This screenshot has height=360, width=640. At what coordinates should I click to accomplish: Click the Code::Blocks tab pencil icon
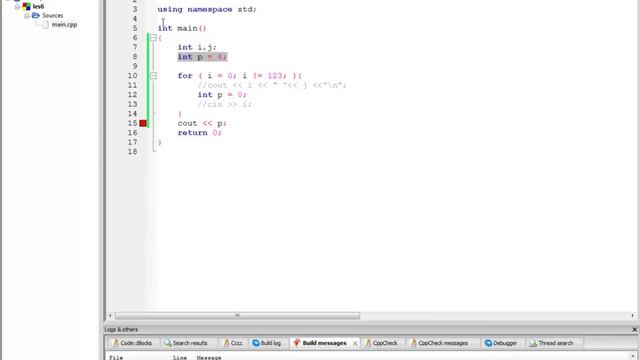click(116, 343)
